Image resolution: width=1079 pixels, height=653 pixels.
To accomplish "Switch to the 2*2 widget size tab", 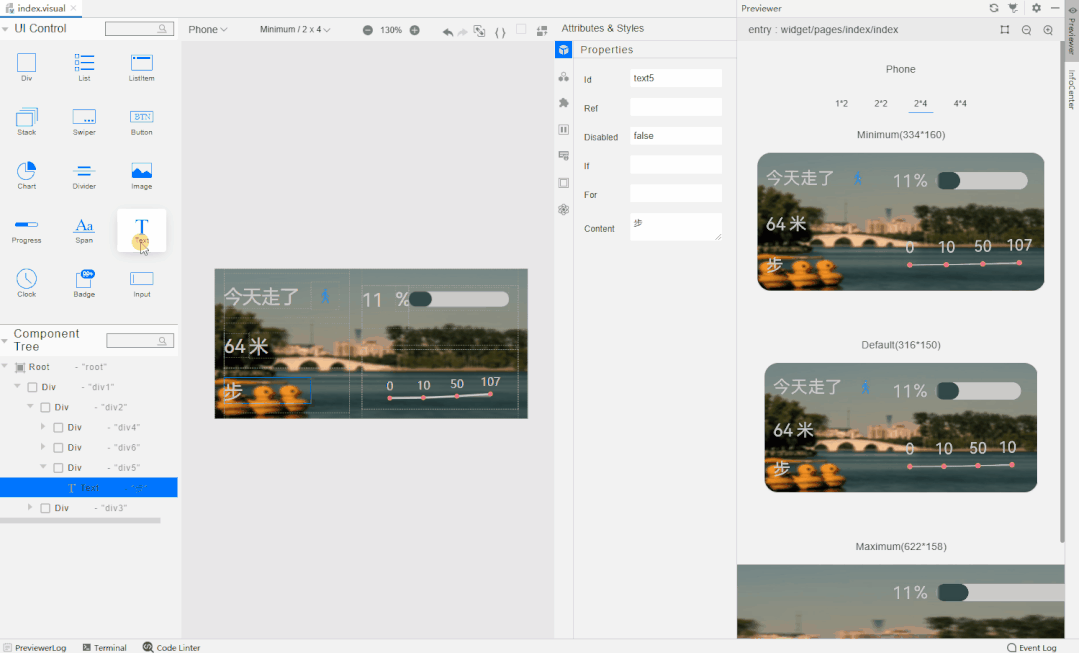I will (x=881, y=104).
